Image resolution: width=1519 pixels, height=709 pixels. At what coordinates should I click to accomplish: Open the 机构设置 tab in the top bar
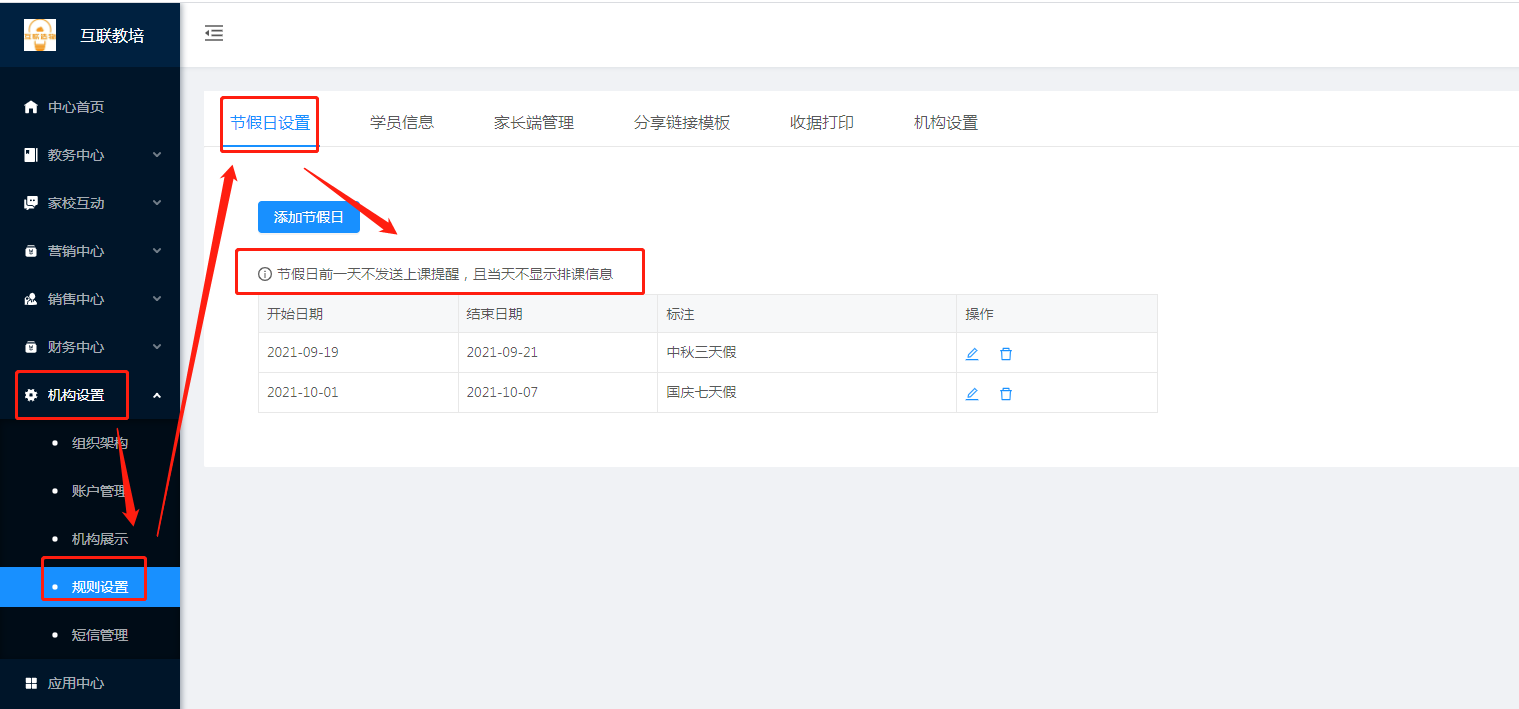pos(946,123)
